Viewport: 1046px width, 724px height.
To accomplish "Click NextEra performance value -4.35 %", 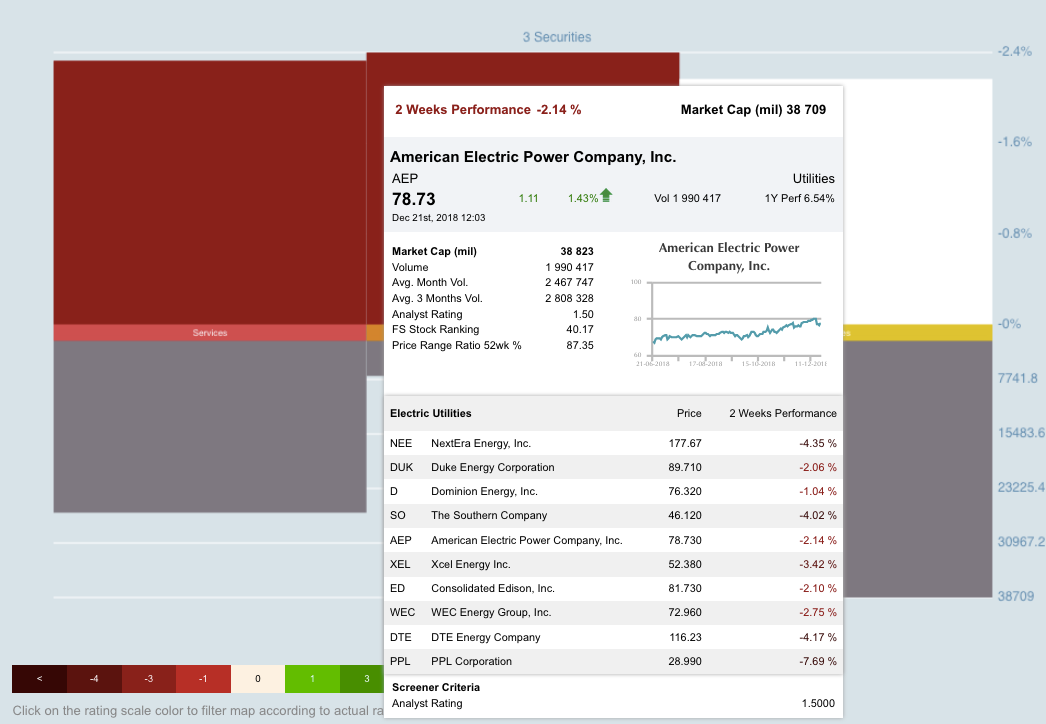I will pos(818,443).
